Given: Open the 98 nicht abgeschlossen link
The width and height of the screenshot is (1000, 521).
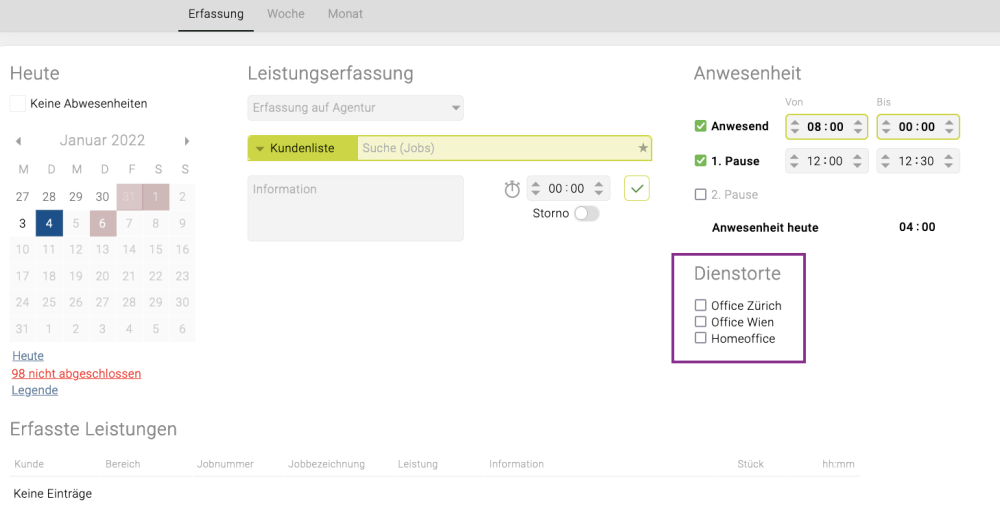Looking at the screenshot, I should pos(76,373).
